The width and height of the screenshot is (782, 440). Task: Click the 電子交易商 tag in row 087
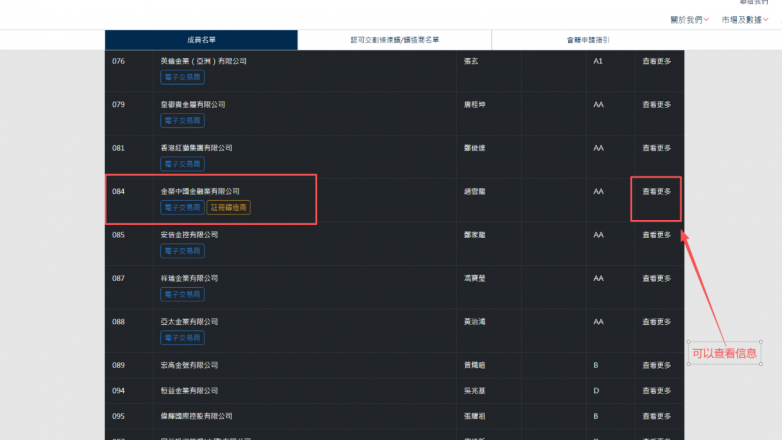pyautogui.click(x=182, y=294)
